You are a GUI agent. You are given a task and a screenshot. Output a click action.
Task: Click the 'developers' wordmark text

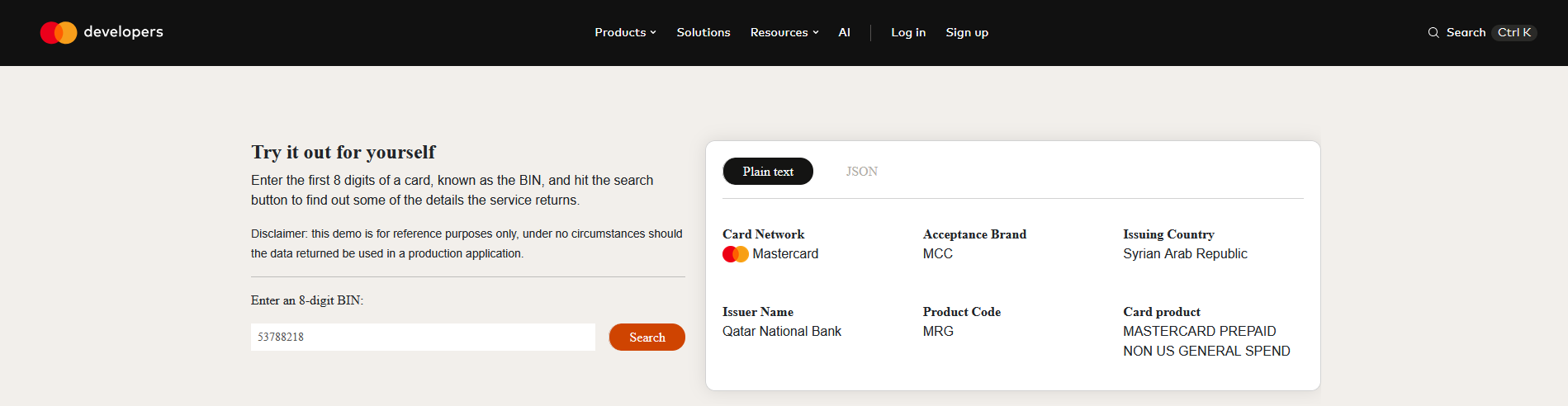(x=124, y=32)
